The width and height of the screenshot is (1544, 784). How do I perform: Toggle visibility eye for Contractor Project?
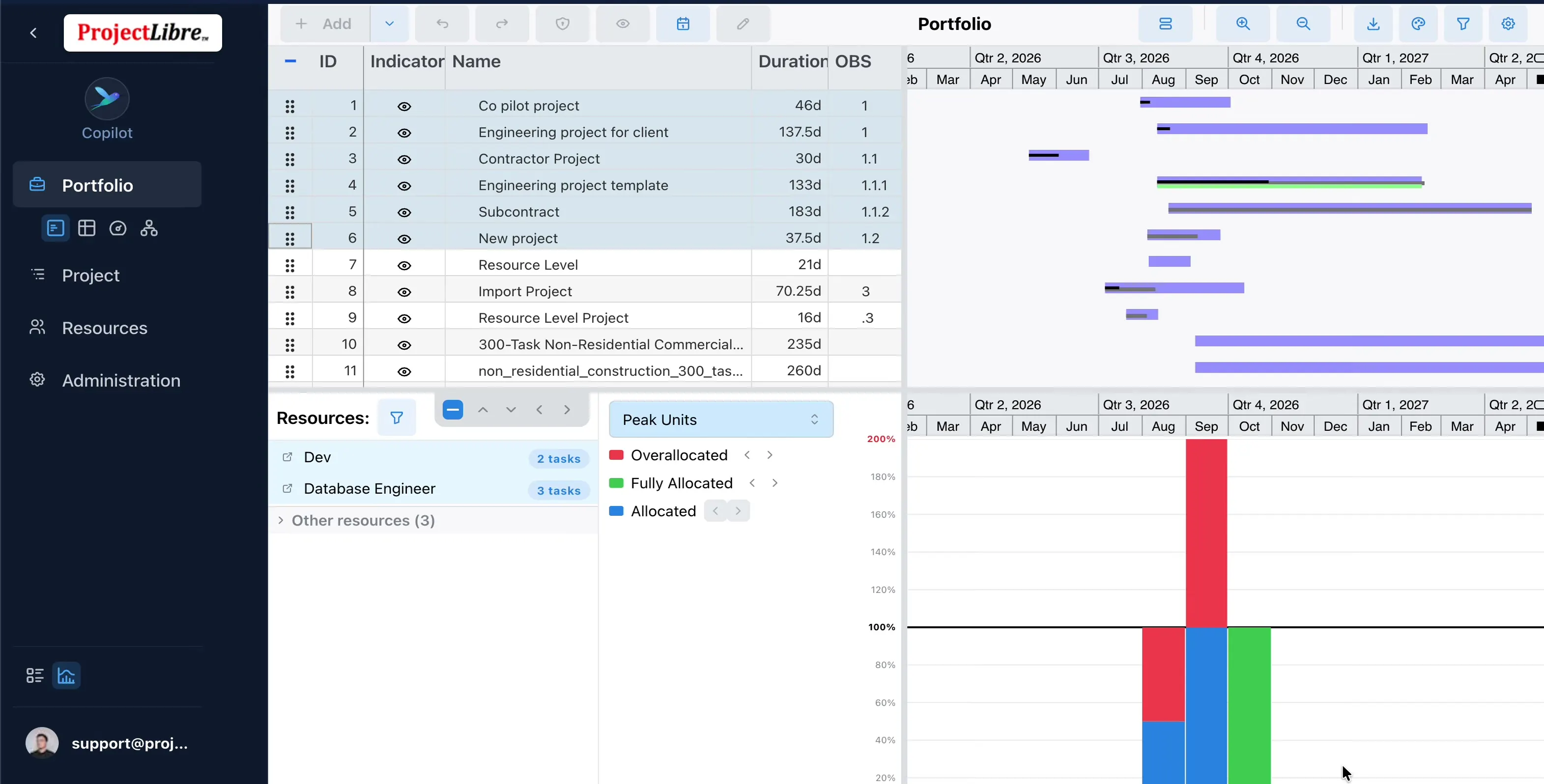(404, 160)
